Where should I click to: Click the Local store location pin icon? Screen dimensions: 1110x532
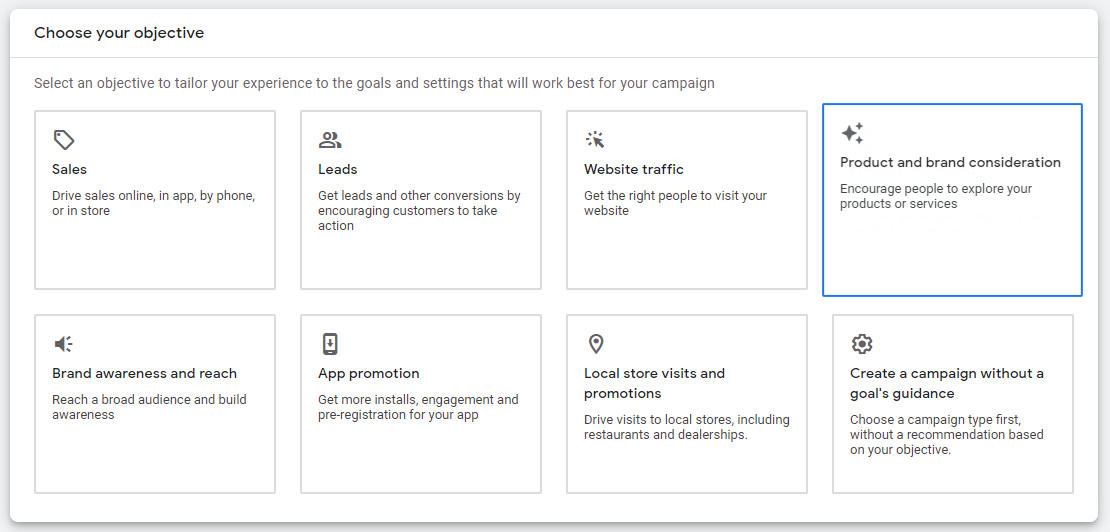pyautogui.click(x=596, y=344)
